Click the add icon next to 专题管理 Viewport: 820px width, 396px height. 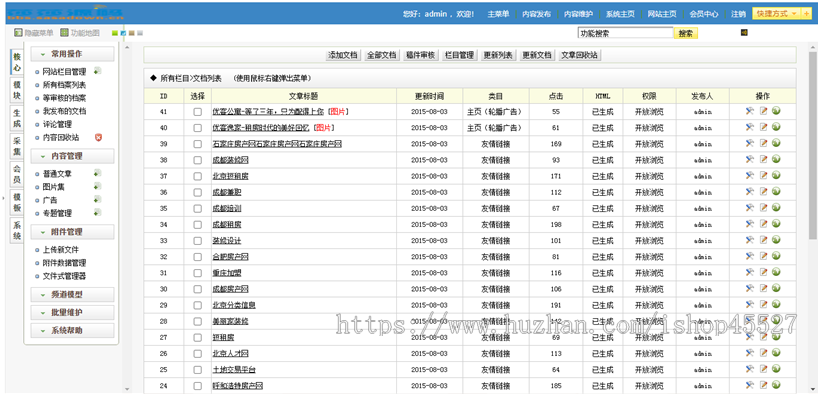coord(98,212)
